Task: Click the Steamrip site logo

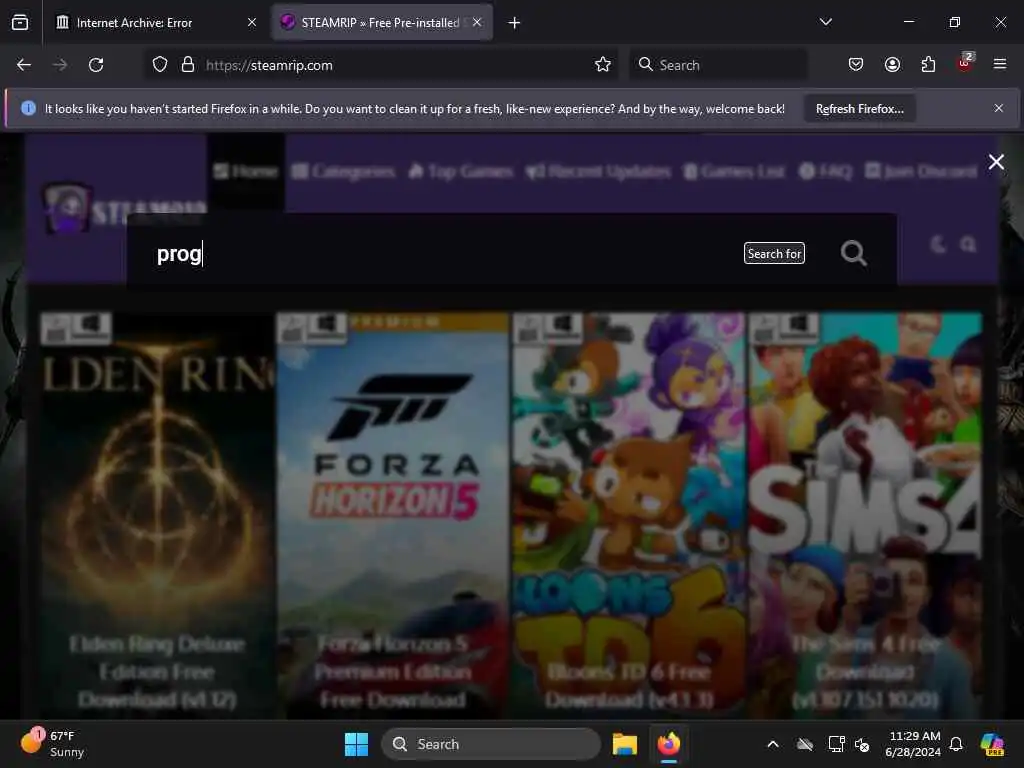Action: [x=124, y=210]
